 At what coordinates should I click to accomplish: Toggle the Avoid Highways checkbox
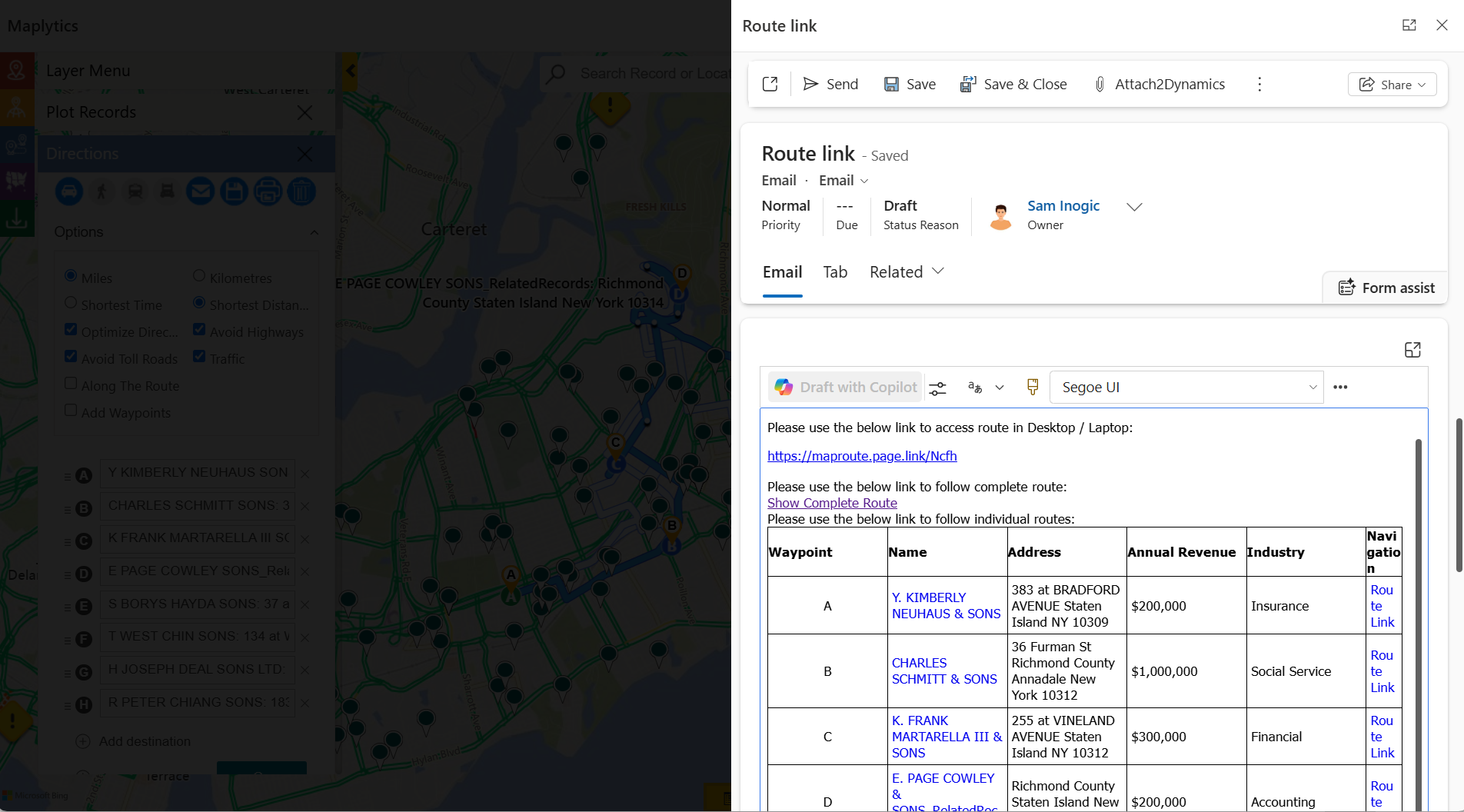pyautogui.click(x=199, y=330)
